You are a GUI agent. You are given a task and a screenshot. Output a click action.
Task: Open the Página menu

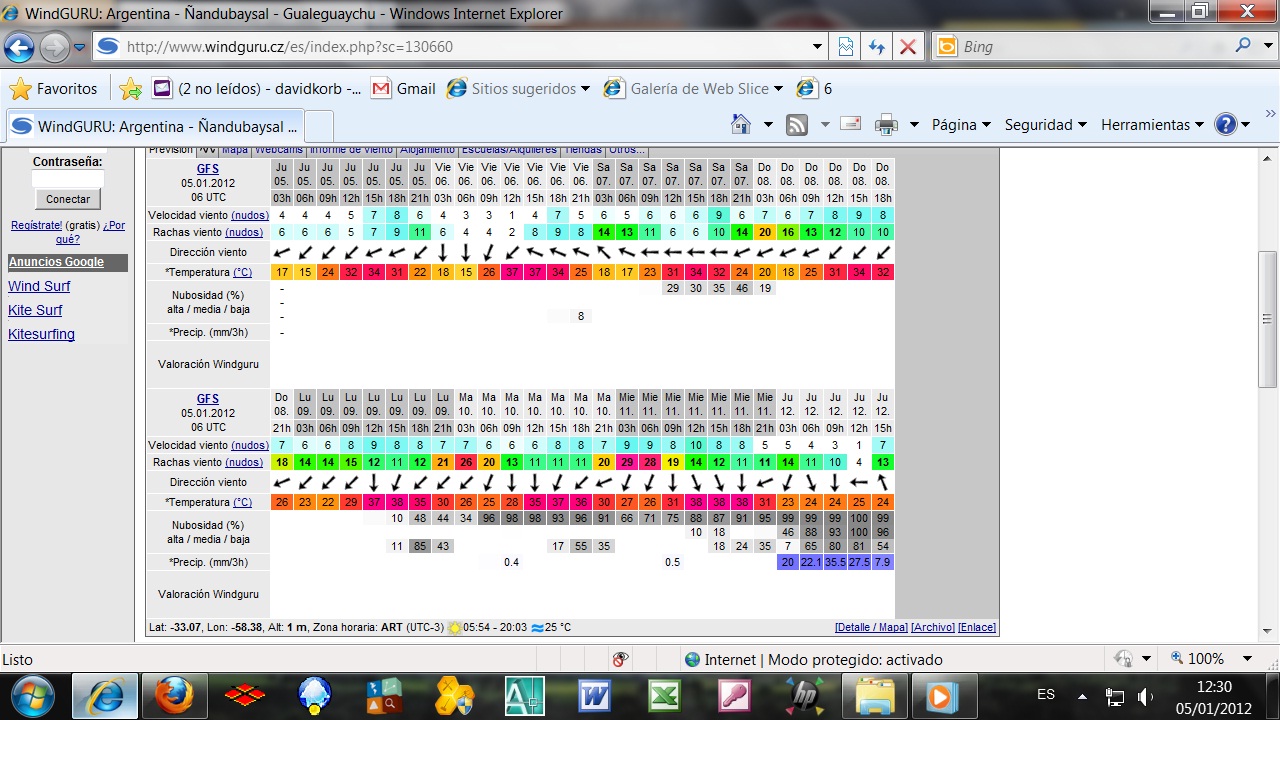960,125
